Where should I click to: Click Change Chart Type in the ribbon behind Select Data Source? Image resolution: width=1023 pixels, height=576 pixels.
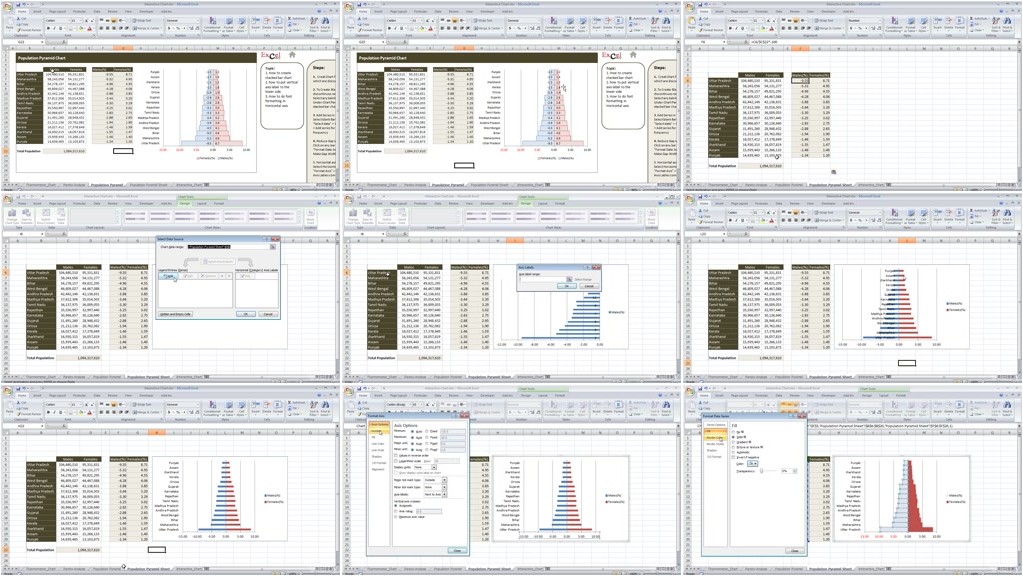pyautogui.click(x=12, y=218)
